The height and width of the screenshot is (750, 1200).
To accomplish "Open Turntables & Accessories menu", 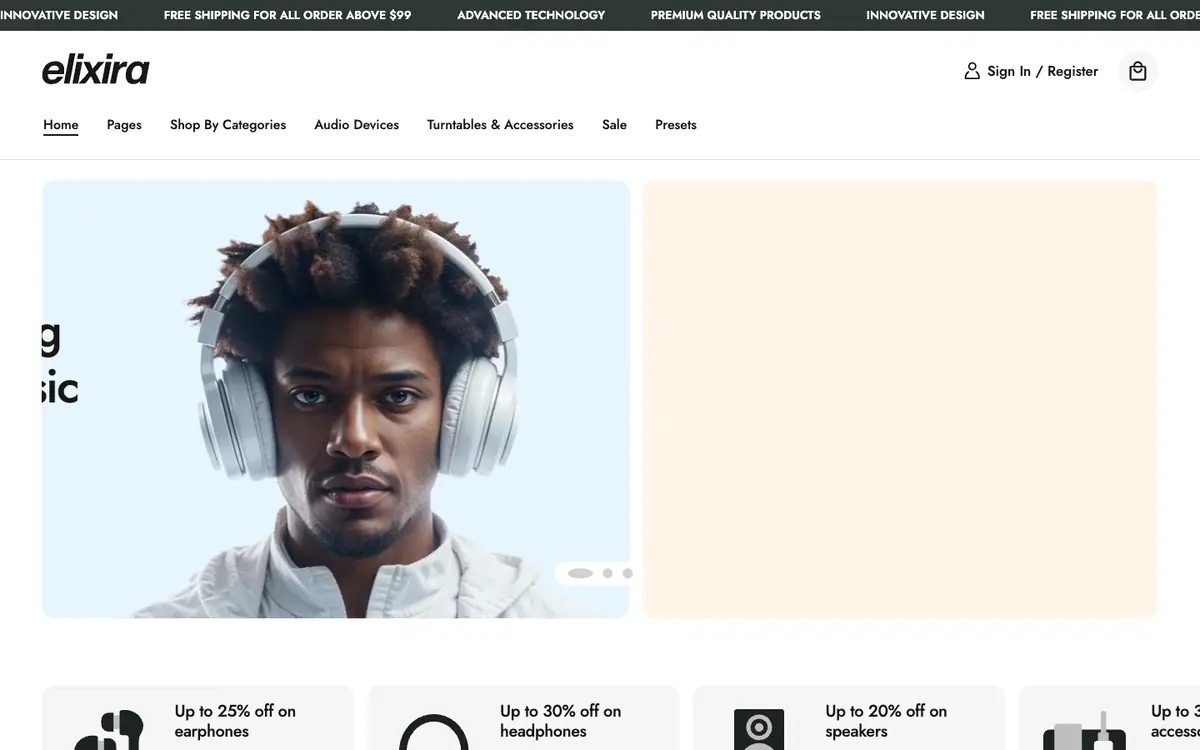I will 500,125.
